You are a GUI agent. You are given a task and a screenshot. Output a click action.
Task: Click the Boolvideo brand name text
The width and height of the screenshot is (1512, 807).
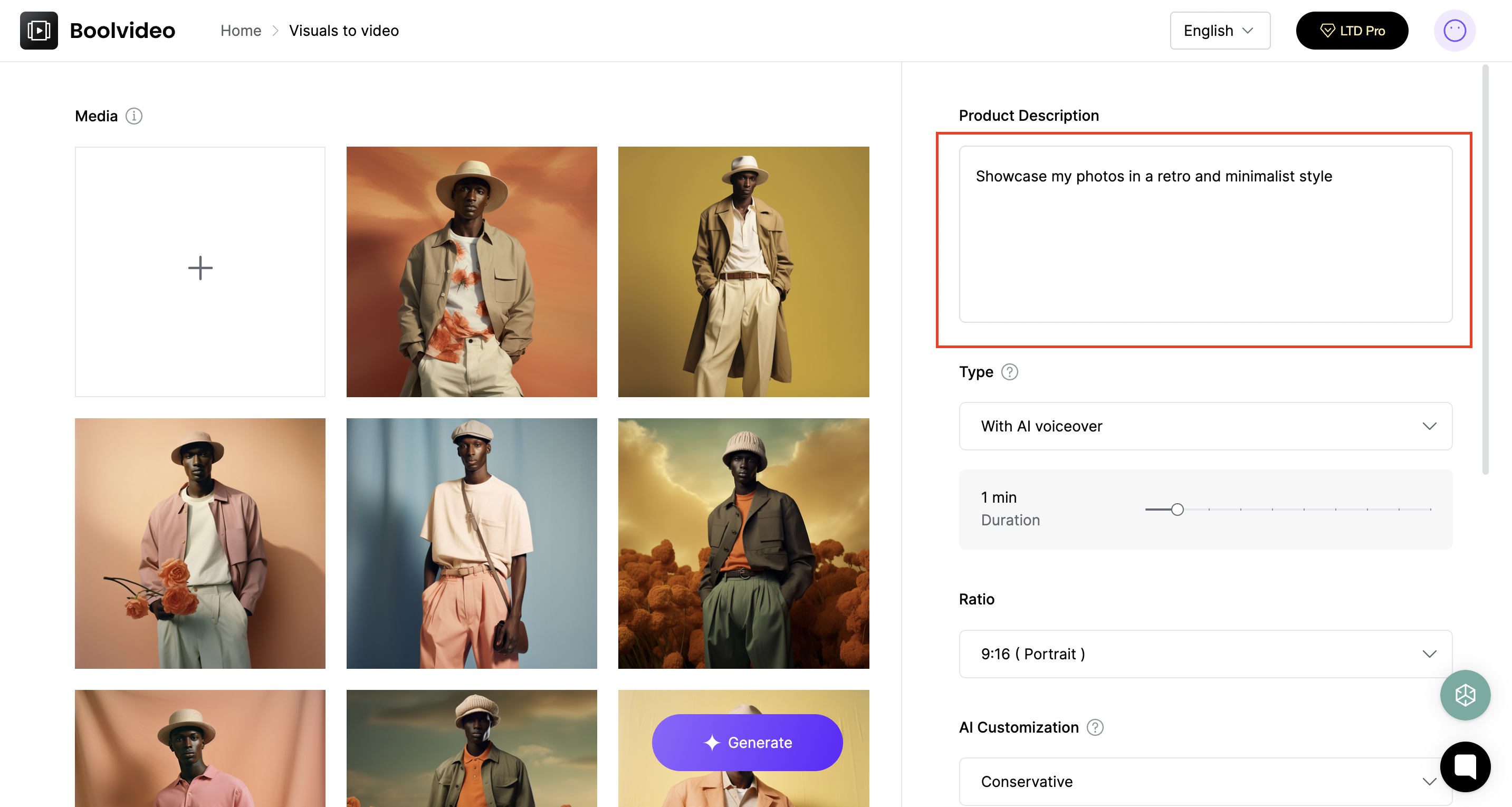(x=122, y=31)
